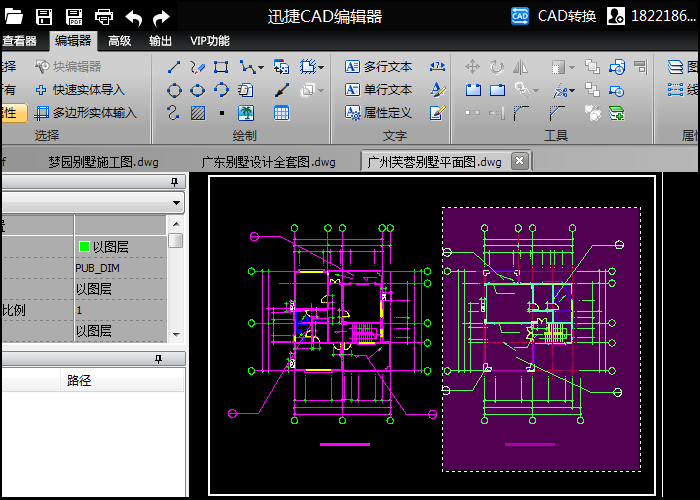Click the green color swatch 以图层
Image resolution: width=700 pixels, height=500 pixels.
[x=84, y=246]
